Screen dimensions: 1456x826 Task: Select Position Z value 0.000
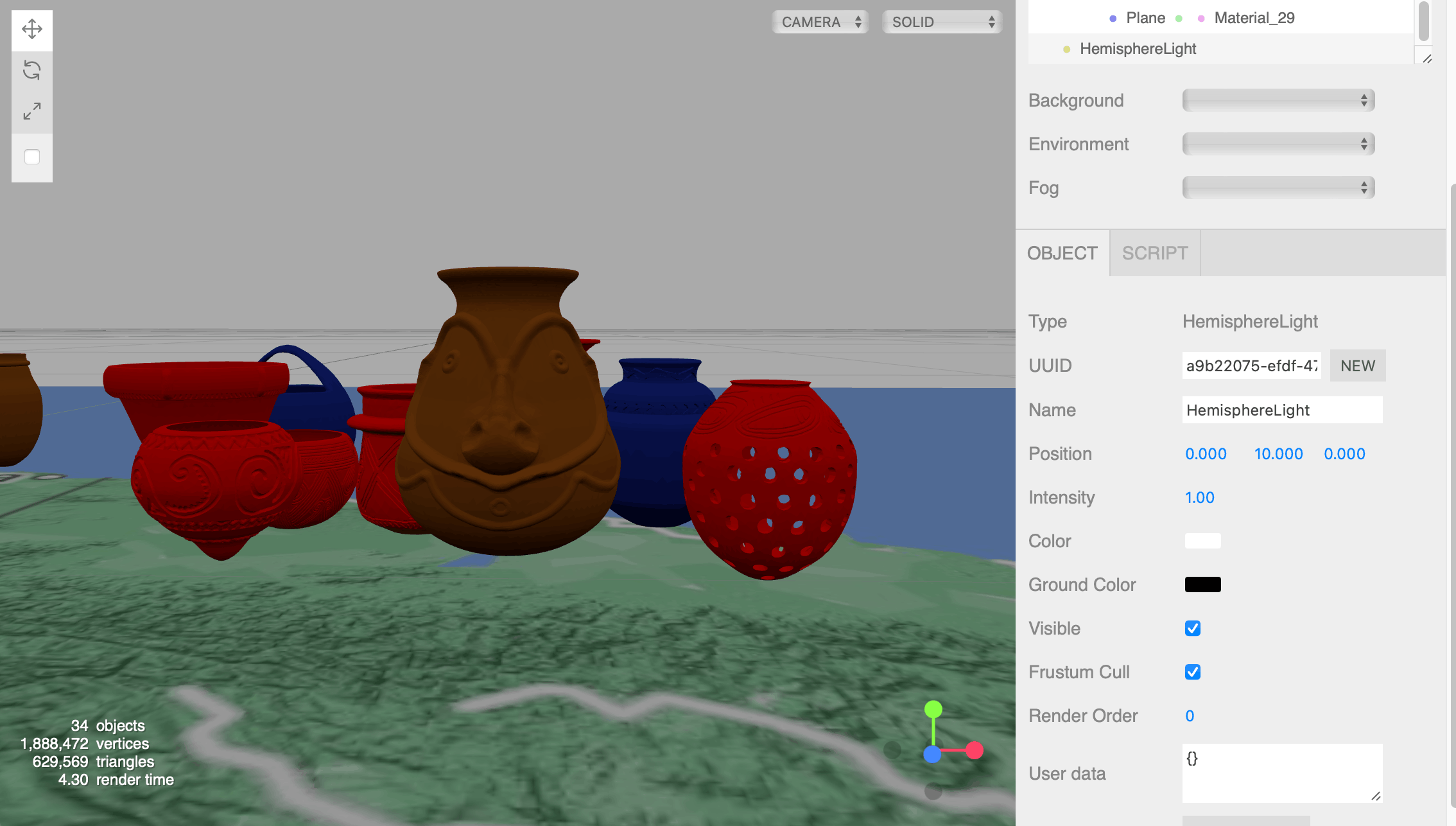point(1344,453)
